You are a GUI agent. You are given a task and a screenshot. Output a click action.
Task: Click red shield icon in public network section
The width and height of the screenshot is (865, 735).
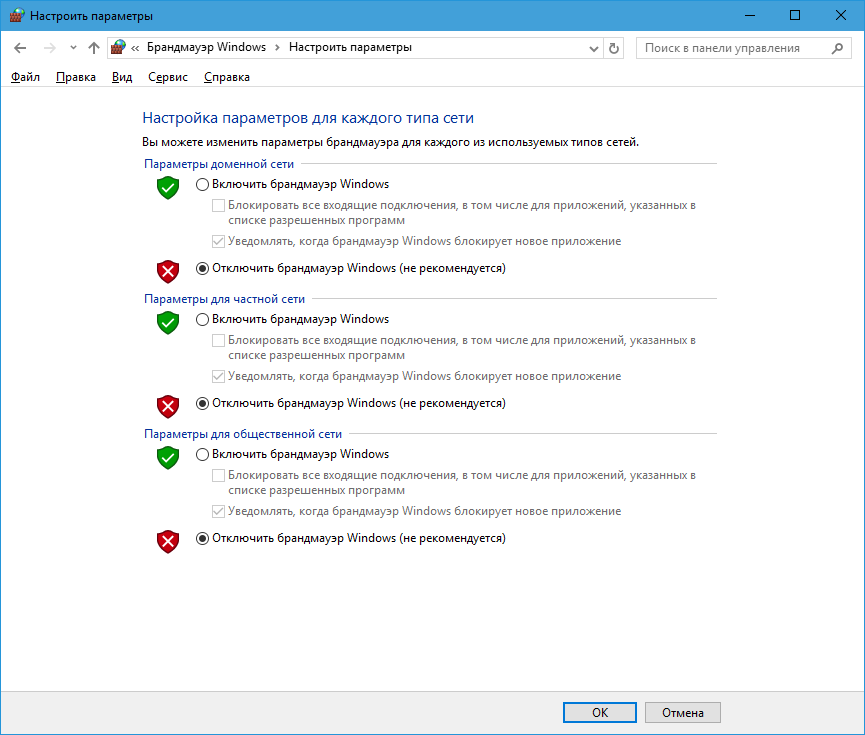click(168, 541)
